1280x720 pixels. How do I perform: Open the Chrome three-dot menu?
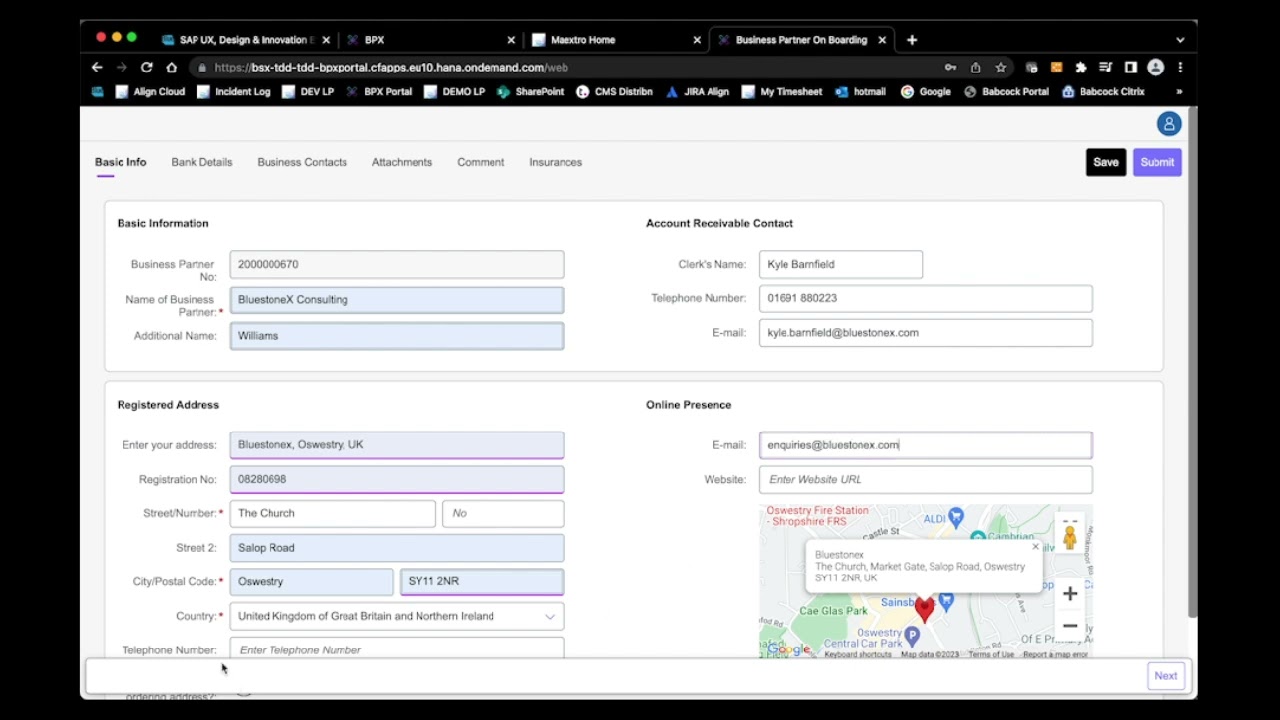pos(1180,67)
